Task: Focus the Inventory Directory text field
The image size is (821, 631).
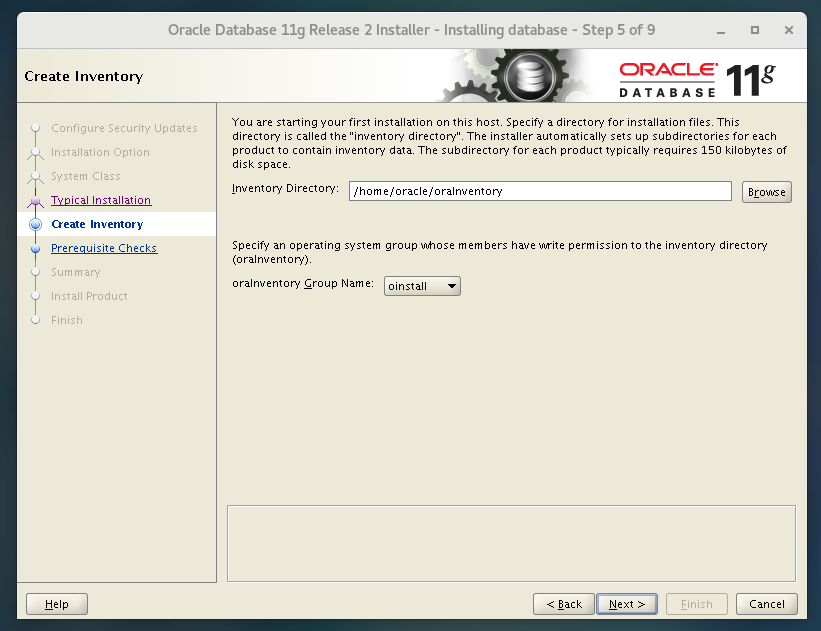Action: point(540,191)
